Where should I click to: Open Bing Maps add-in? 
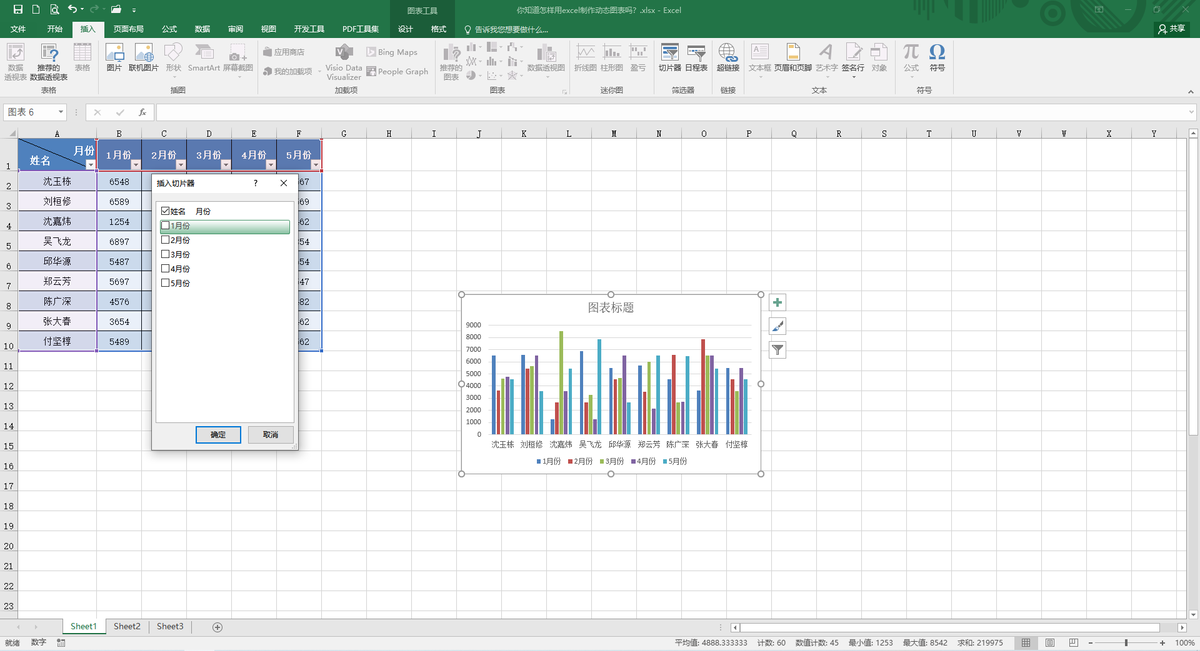click(x=391, y=52)
